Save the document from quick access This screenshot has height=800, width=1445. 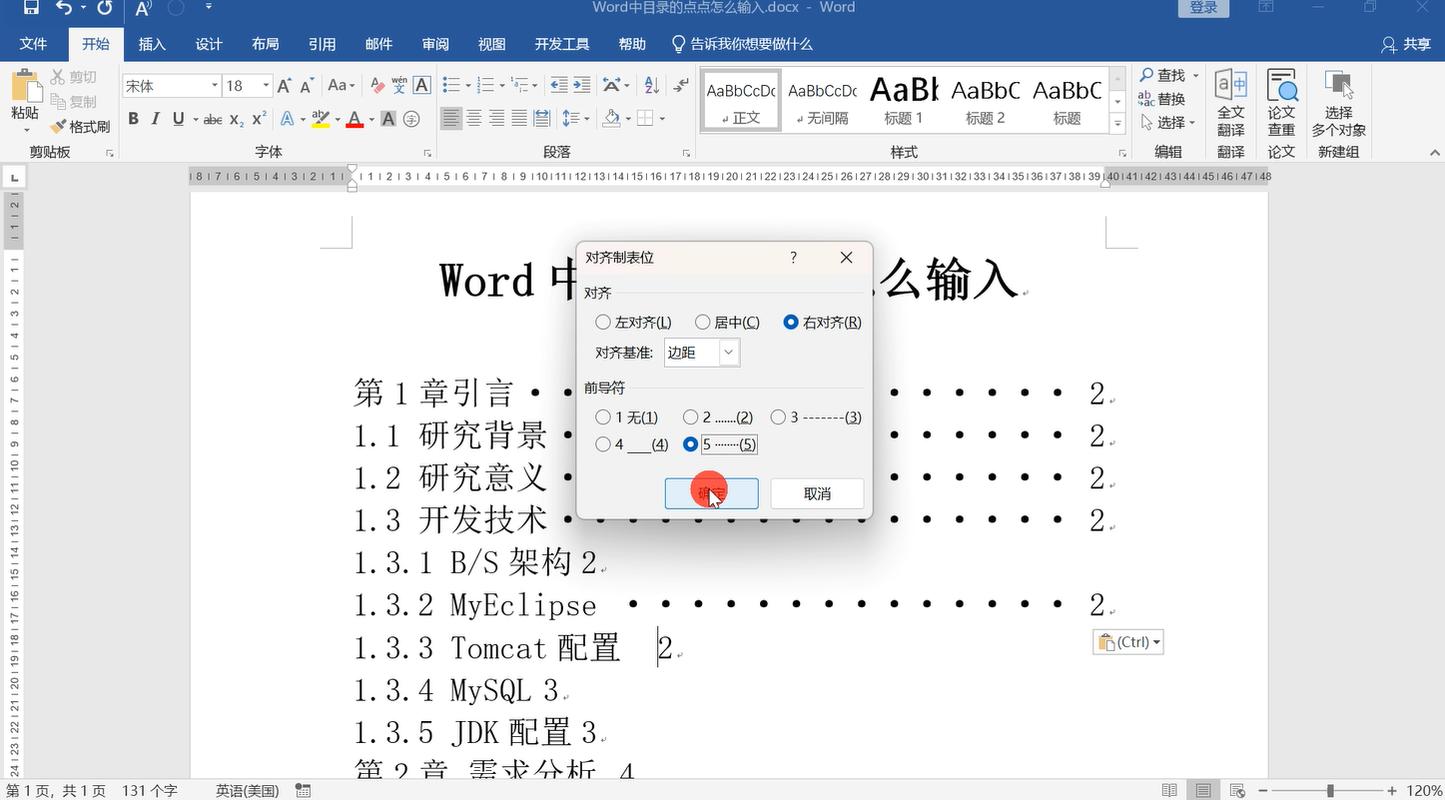tap(31, 8)
